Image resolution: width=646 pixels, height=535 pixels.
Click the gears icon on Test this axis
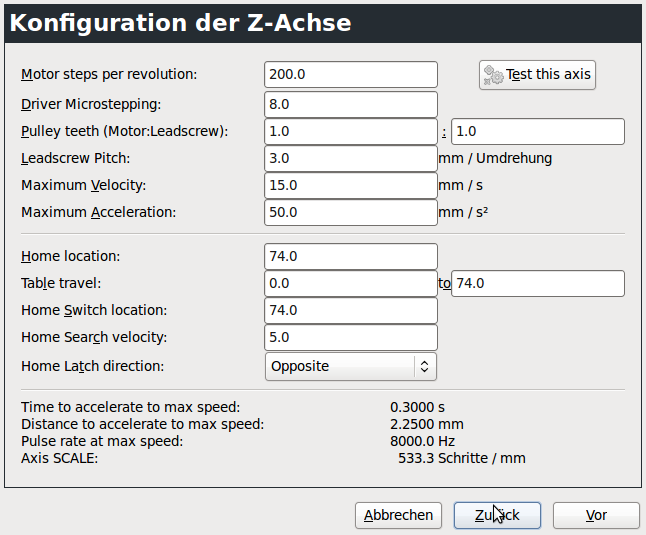click(493, 75)
